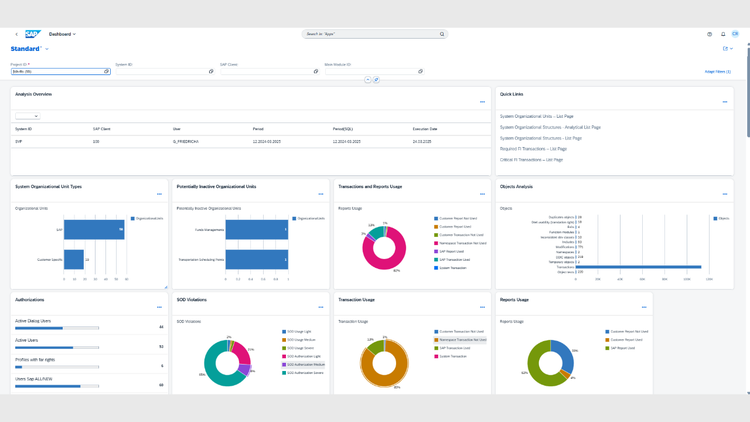Click the G_FRIEDRICHA user cell
The width and height of the screenshot is (750, 422).
pyautogui.click(x=186, y=142)
